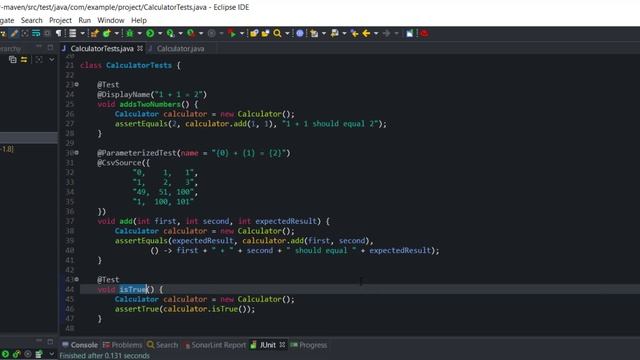
Task: Click the New Java Class icon
Action: click(107, 33)
